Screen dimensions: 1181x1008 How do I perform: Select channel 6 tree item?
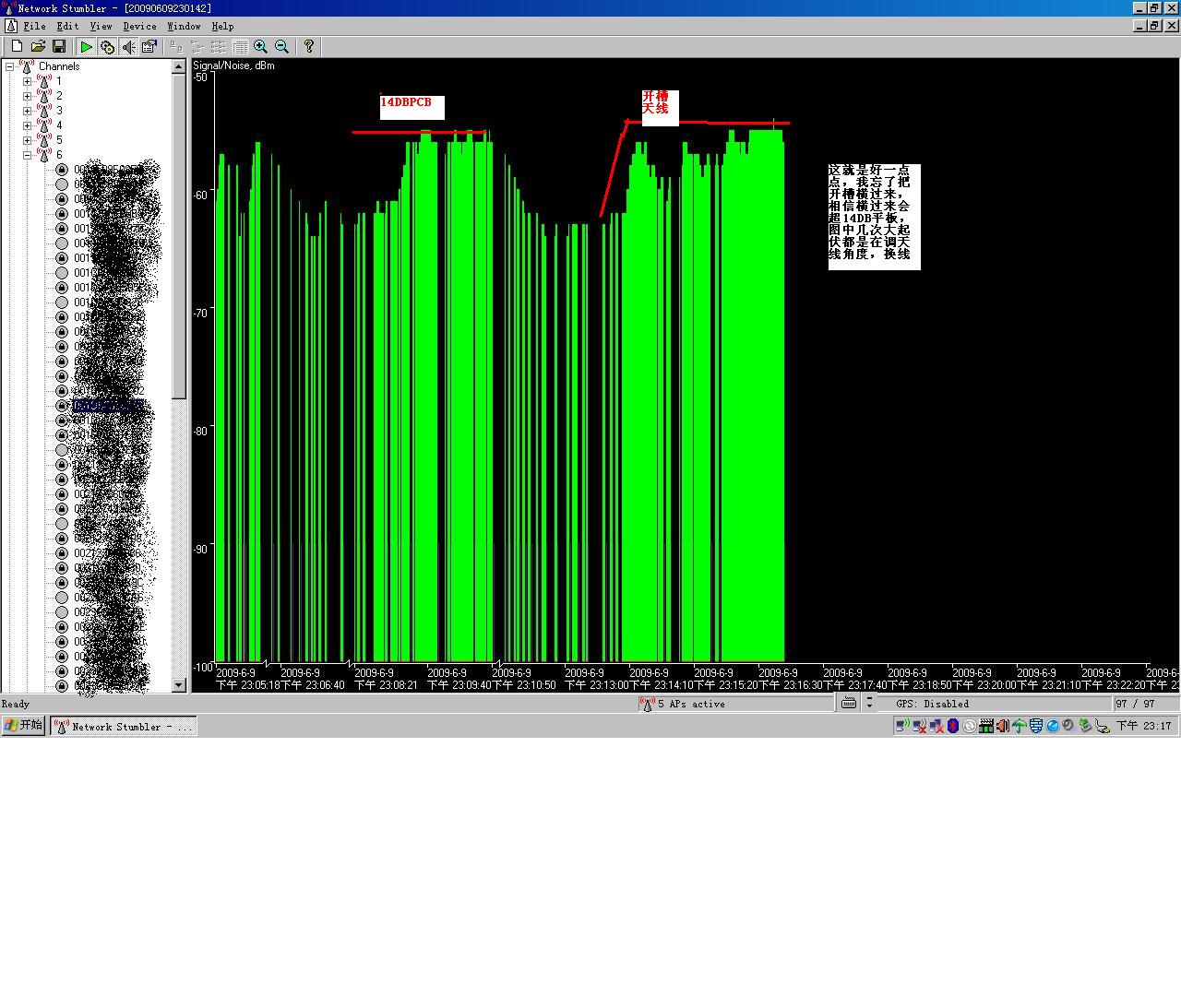point(59,155)
